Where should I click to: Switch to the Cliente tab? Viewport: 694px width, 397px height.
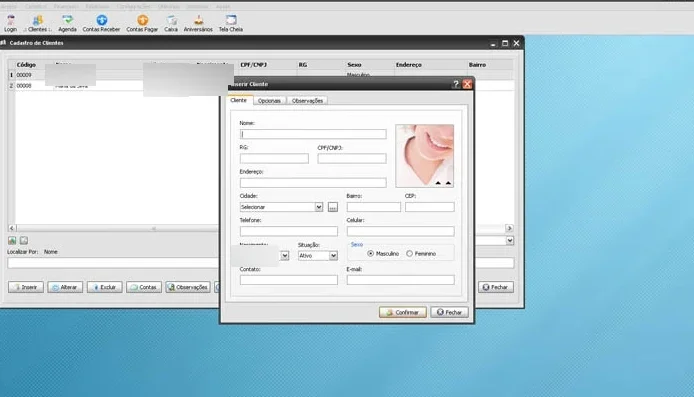(239, 100)
